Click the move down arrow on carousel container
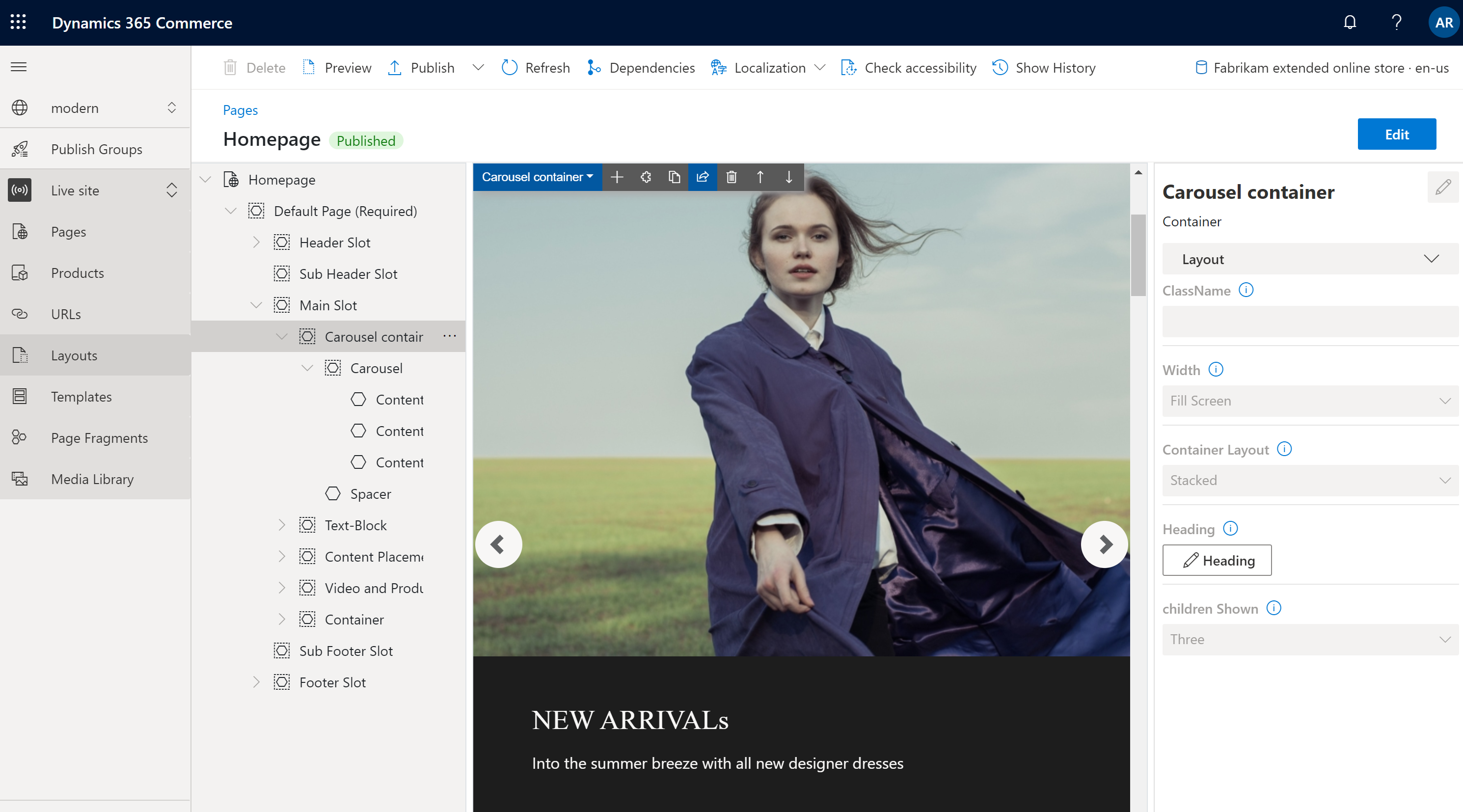Image resolution: width=1463 pixels, height=812 pixels. click(790, 178)
